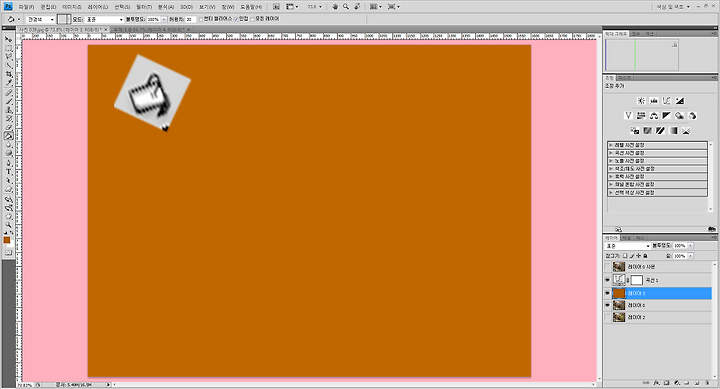Toggle lock transparent pixels in Layers panel

625,256
